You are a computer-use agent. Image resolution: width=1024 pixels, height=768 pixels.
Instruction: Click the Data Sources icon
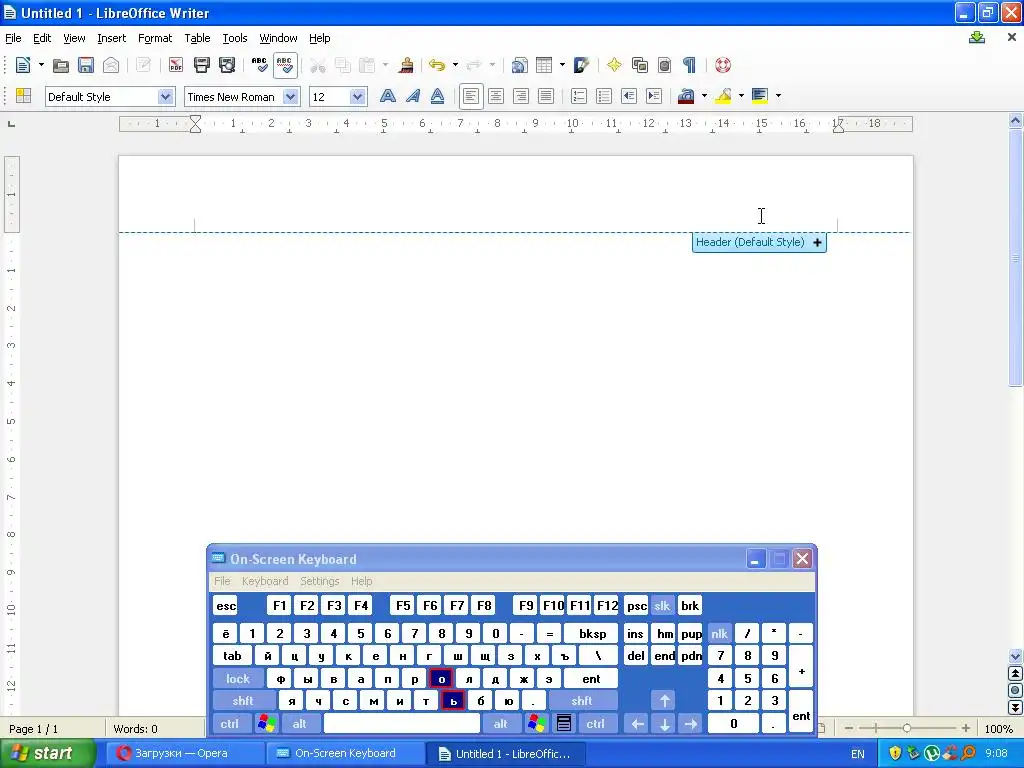point(664,65)
